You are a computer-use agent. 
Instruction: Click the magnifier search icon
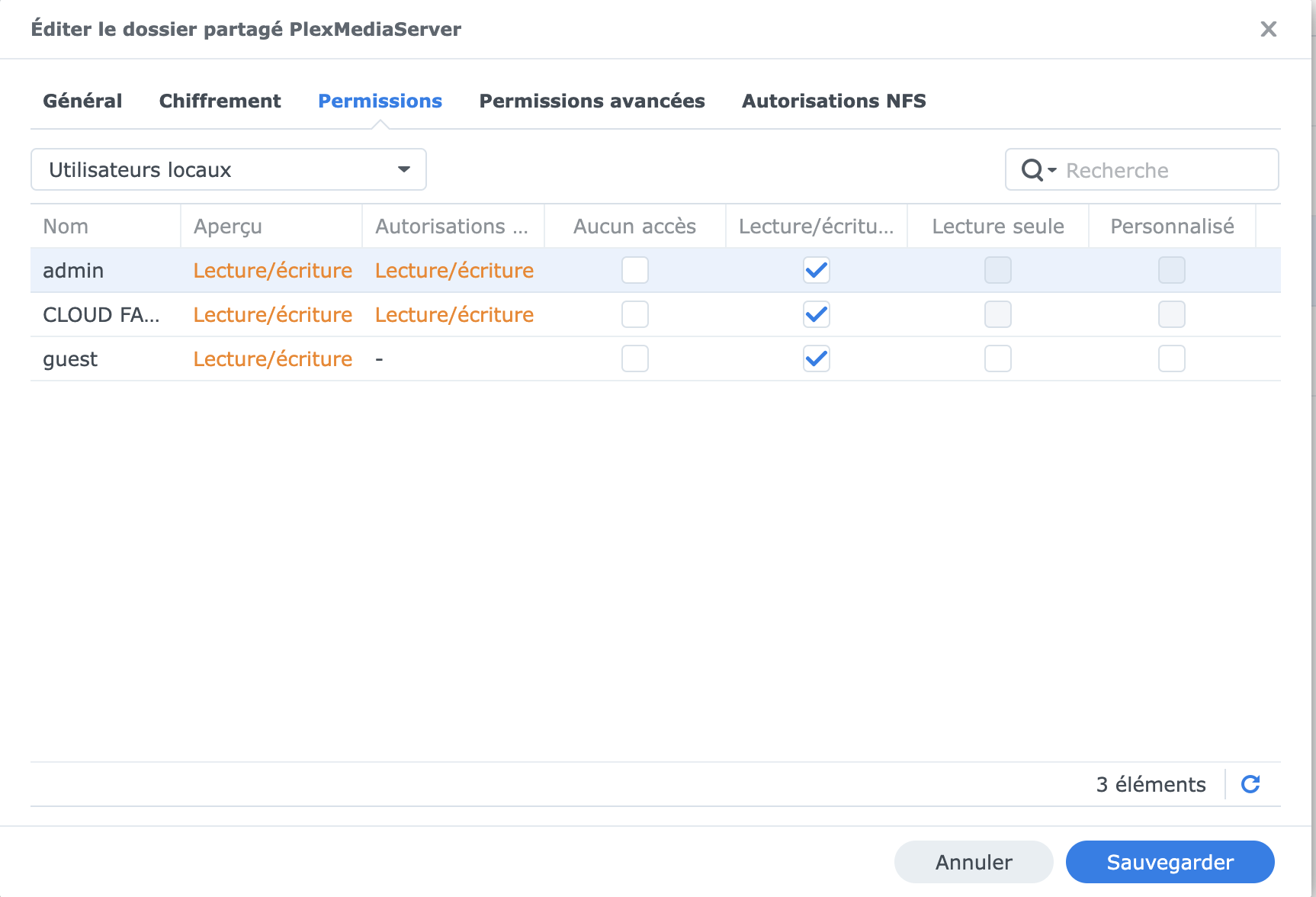(x=1032, y=169)
